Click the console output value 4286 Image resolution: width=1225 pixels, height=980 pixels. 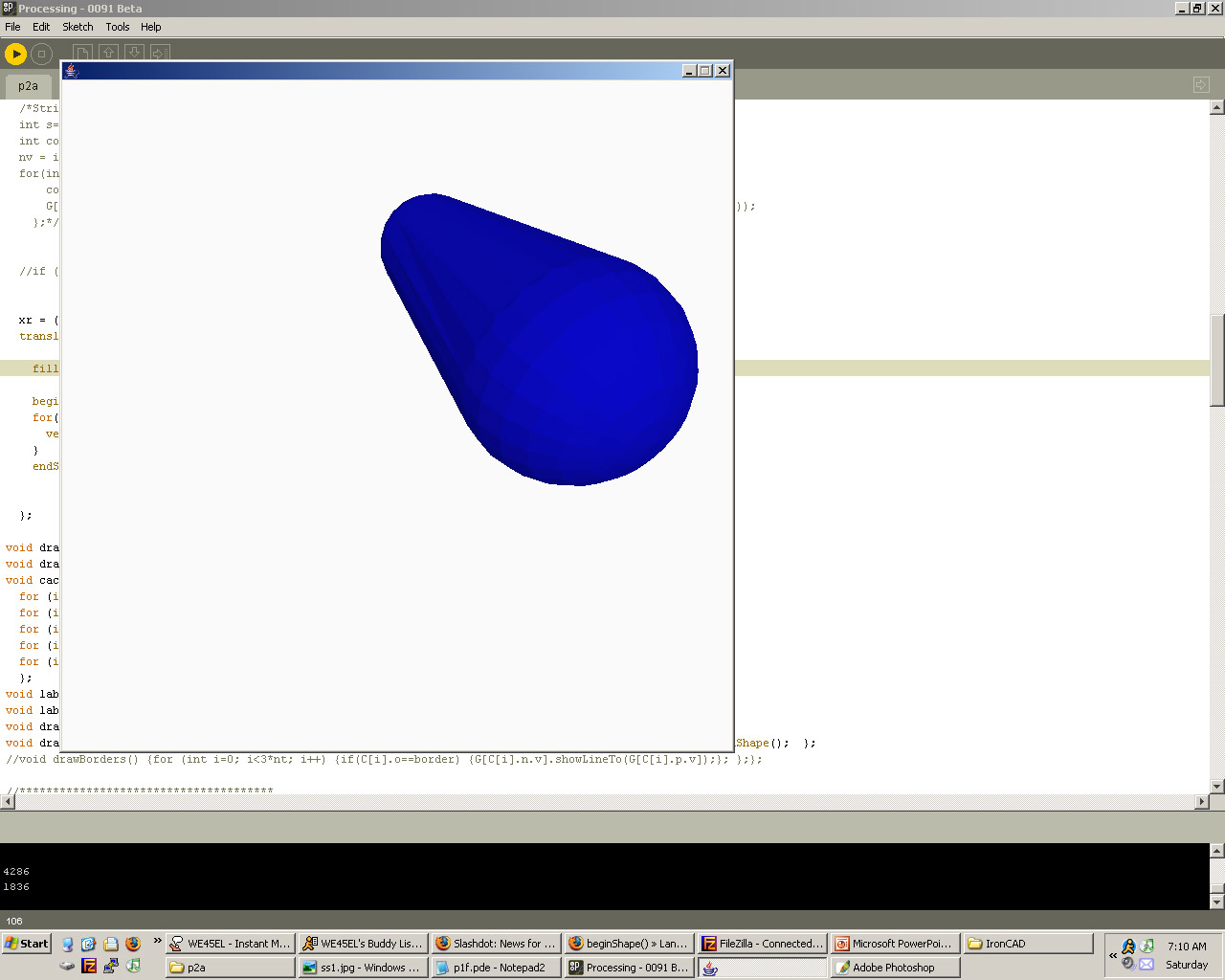click(x=16, y=872)
